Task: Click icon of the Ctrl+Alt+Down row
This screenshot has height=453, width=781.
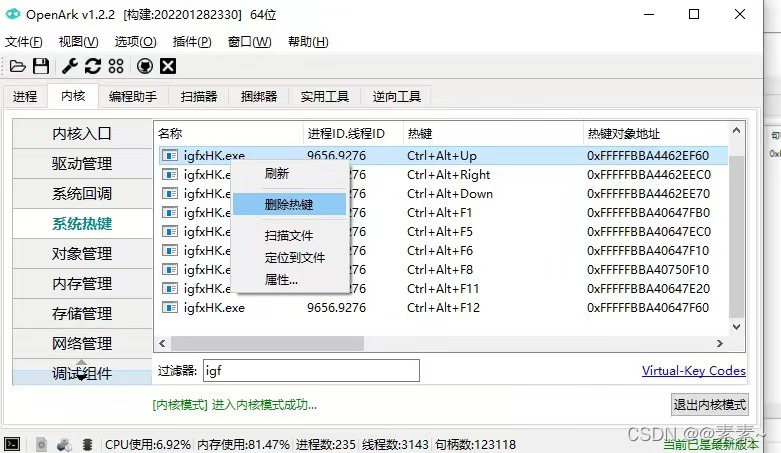Action: pyautogui.click(x=170, y=193)
